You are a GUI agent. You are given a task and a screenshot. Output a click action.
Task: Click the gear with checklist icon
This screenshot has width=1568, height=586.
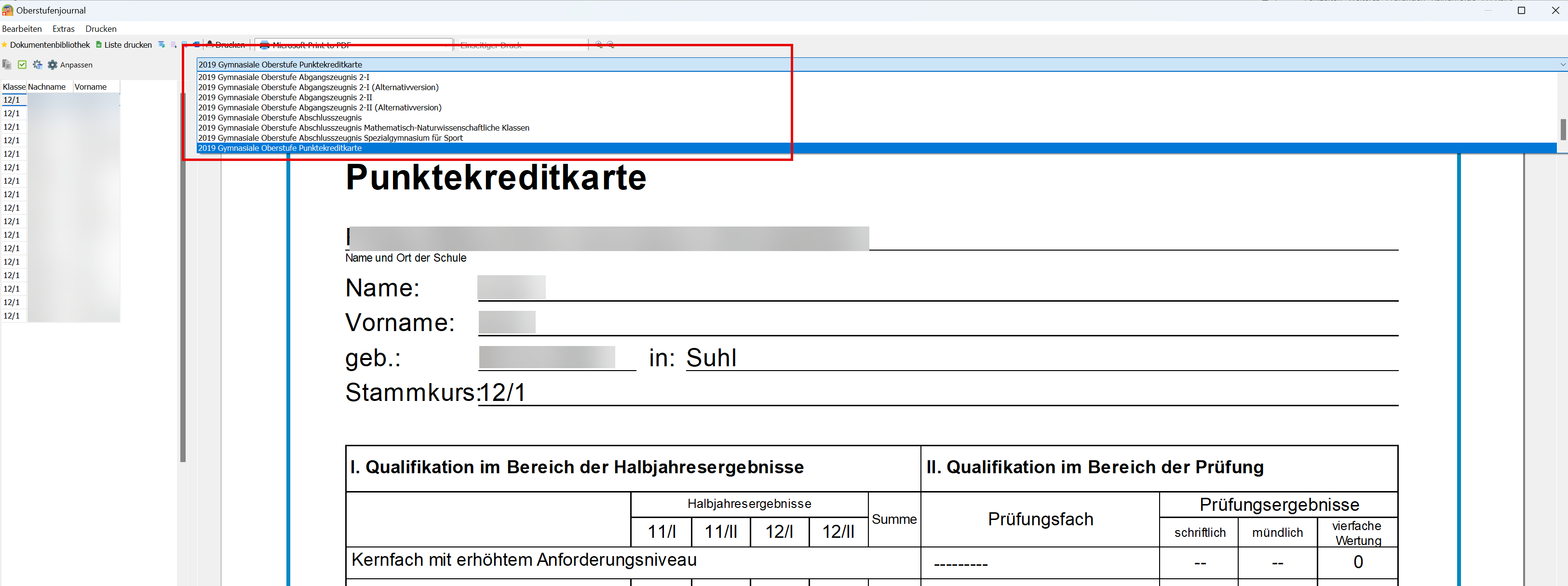pyautogui.click(x=38, y=65)
